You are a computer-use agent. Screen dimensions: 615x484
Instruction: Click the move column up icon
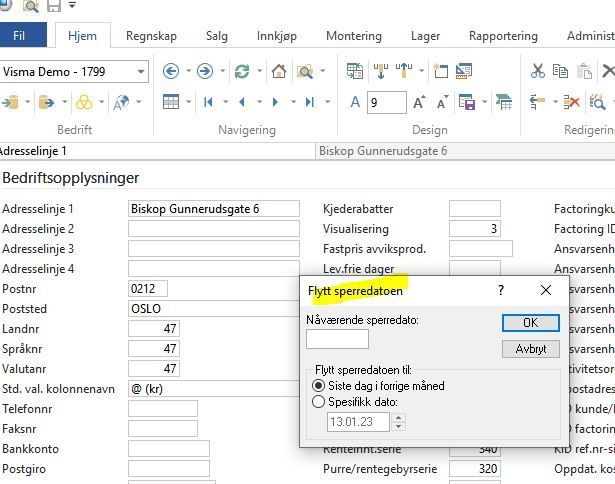click(x=404, y=71)
